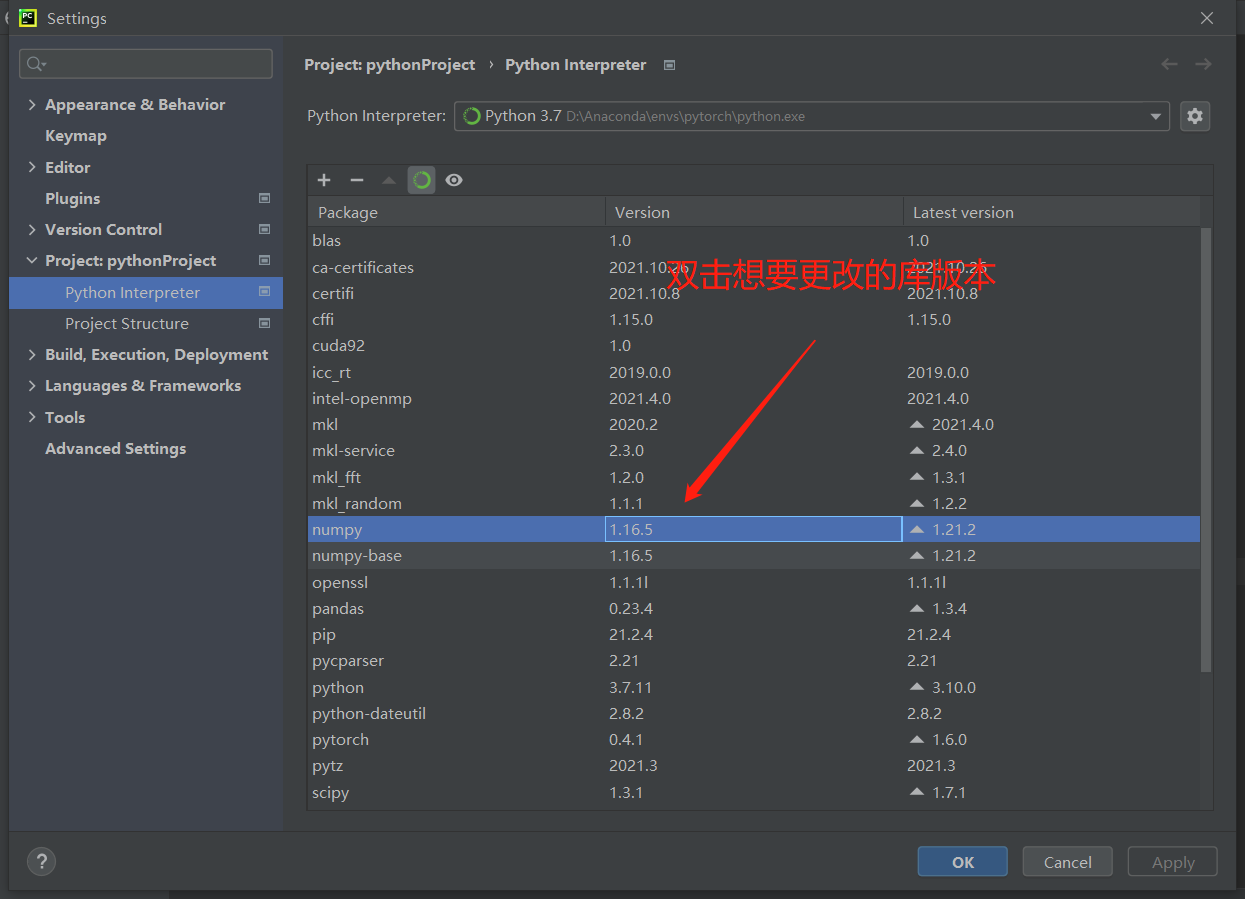Image resolution: width=1245 pixels, height=899 pixels.
Task: Select the pytorch package row
Action: (754, 739)
